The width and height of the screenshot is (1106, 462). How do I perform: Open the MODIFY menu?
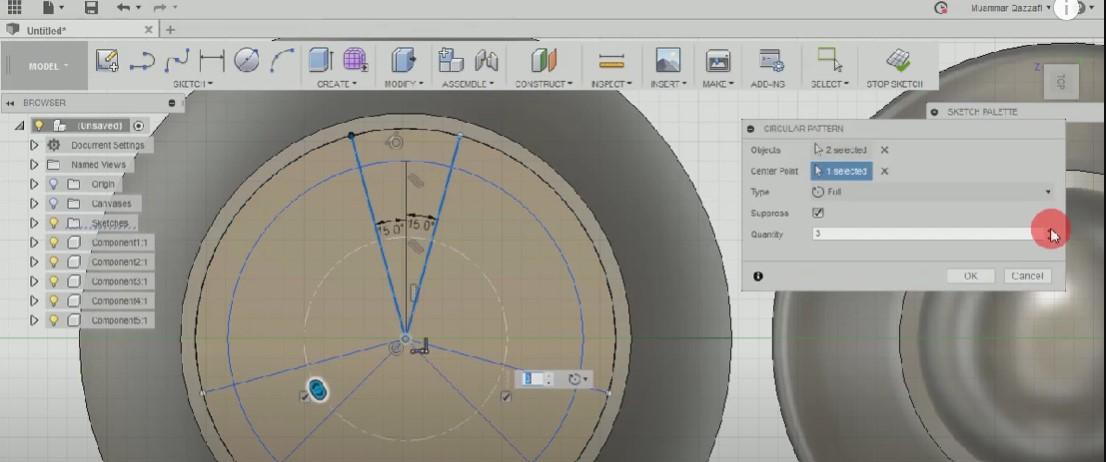pos(404,84)
